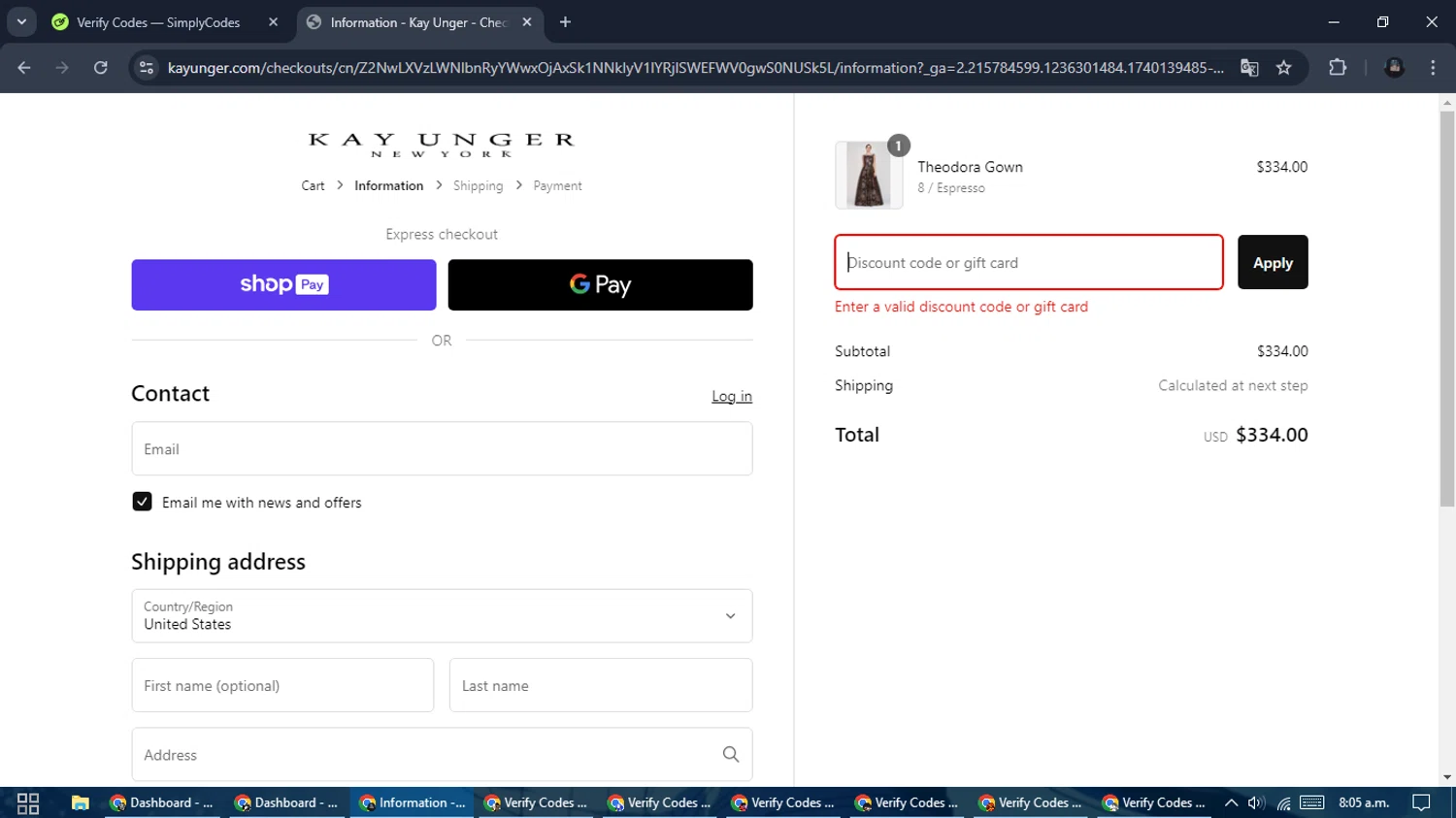The image size is (1456, 818).
Task: Open the browser extensions puzzle icon
Action: point(1338,68)
